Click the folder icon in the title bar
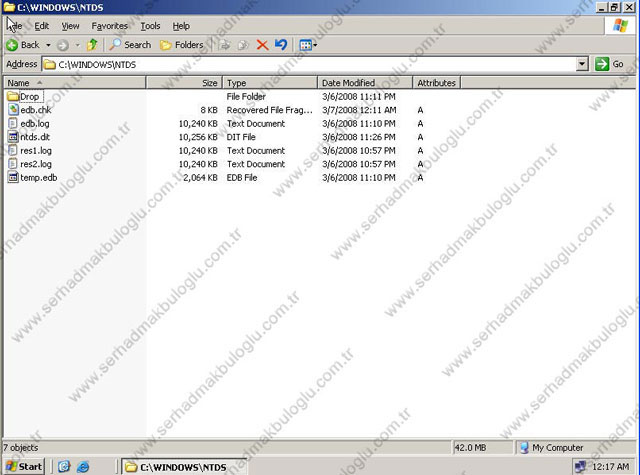The image size is (640, 475). click(9, 7)
